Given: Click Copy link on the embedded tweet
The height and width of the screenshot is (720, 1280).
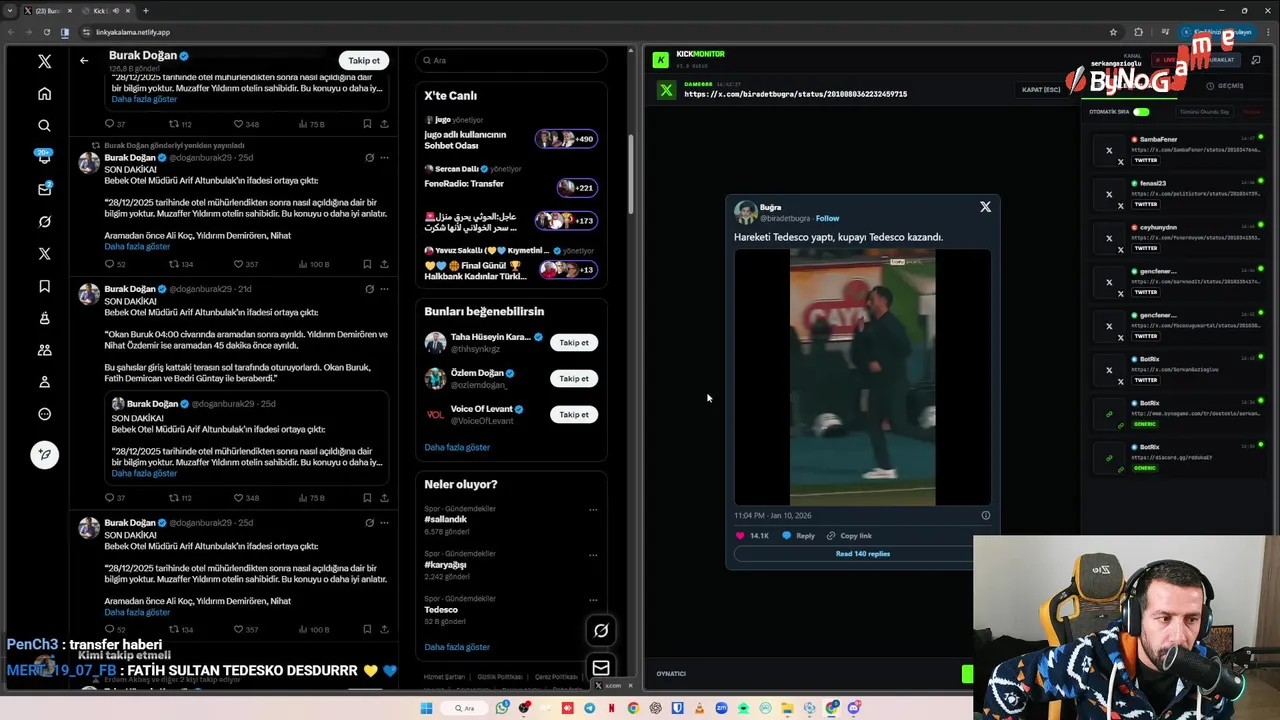Looking at the screenshot, I should [849, 536].
